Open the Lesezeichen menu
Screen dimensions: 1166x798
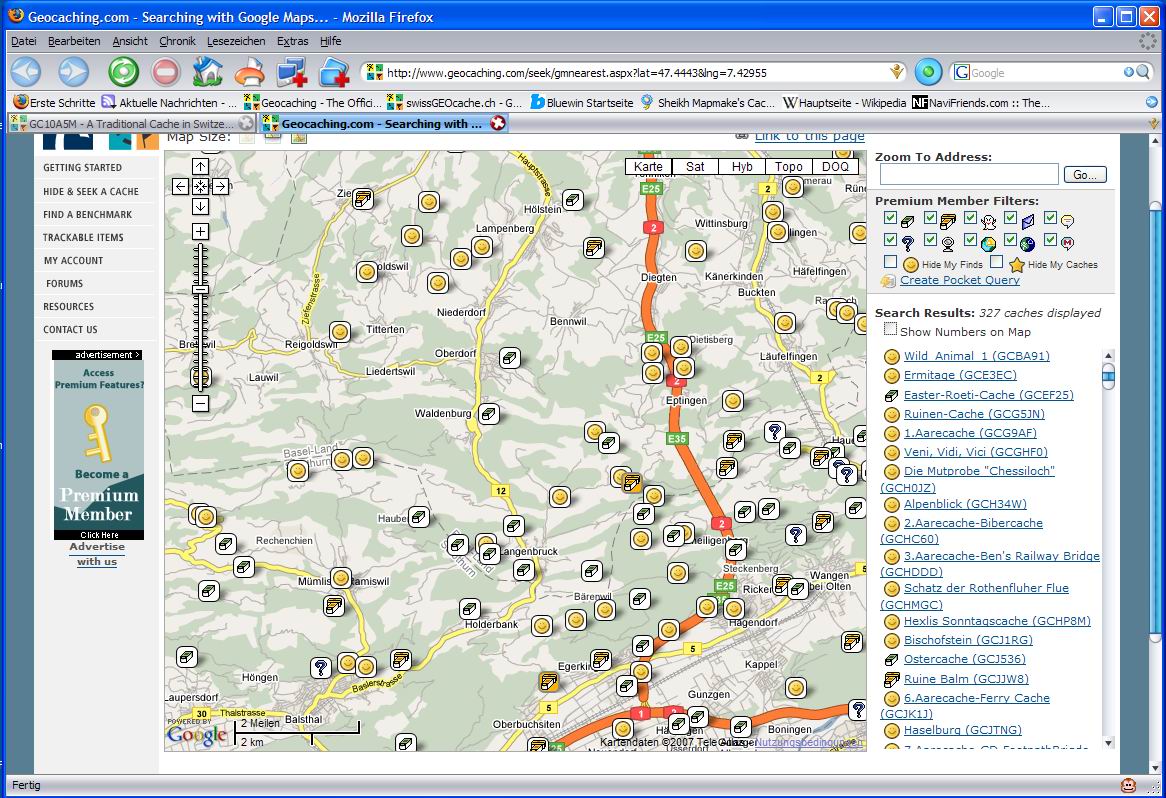pyautogui.click(x=236, y=41)
